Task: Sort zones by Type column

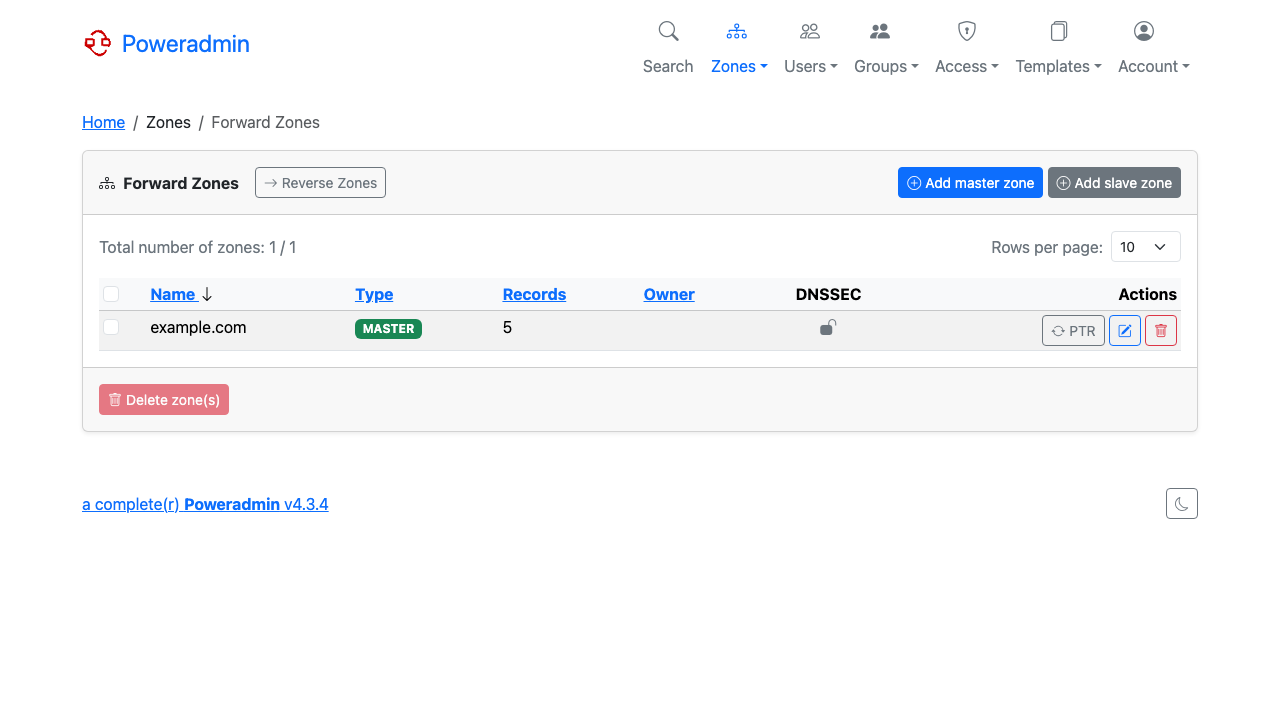Action: 374,294
